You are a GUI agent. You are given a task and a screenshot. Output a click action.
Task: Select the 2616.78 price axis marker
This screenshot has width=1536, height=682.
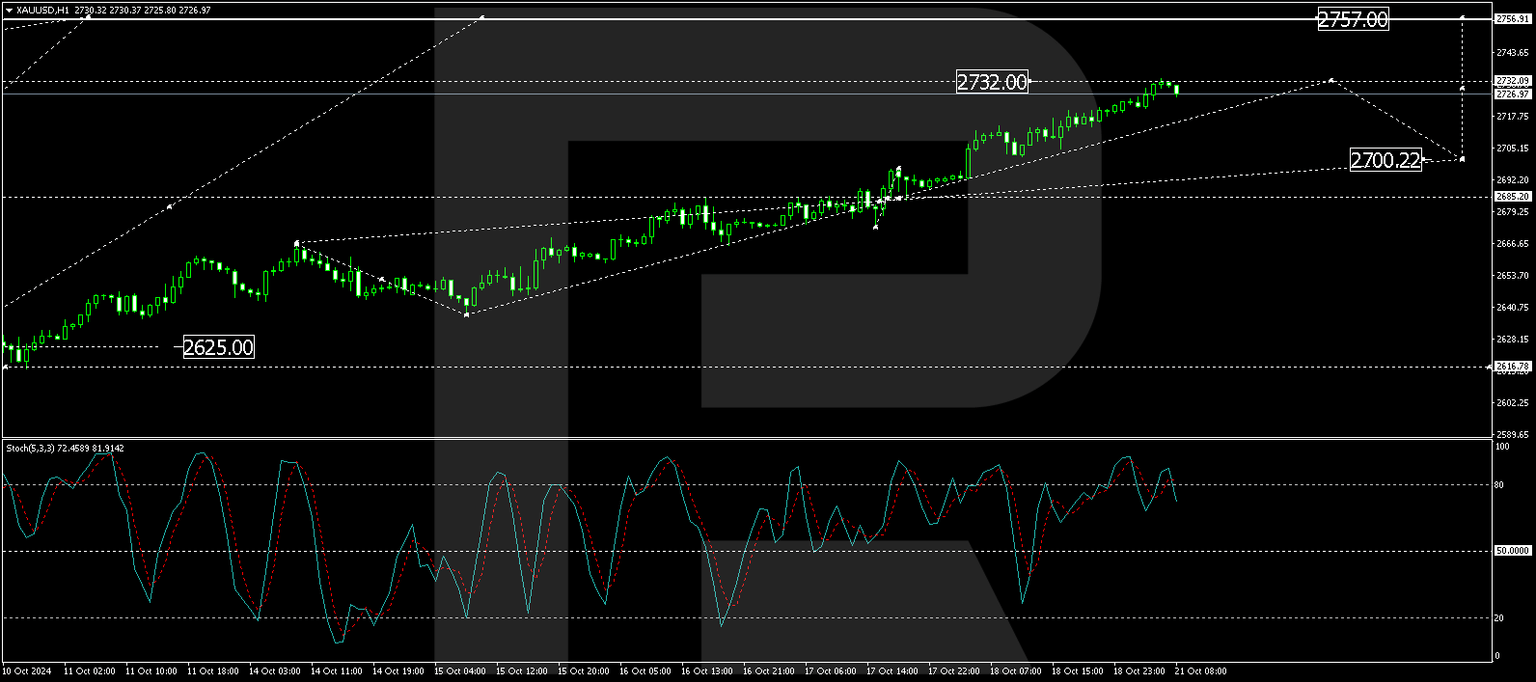click(x=1513, y=365)
